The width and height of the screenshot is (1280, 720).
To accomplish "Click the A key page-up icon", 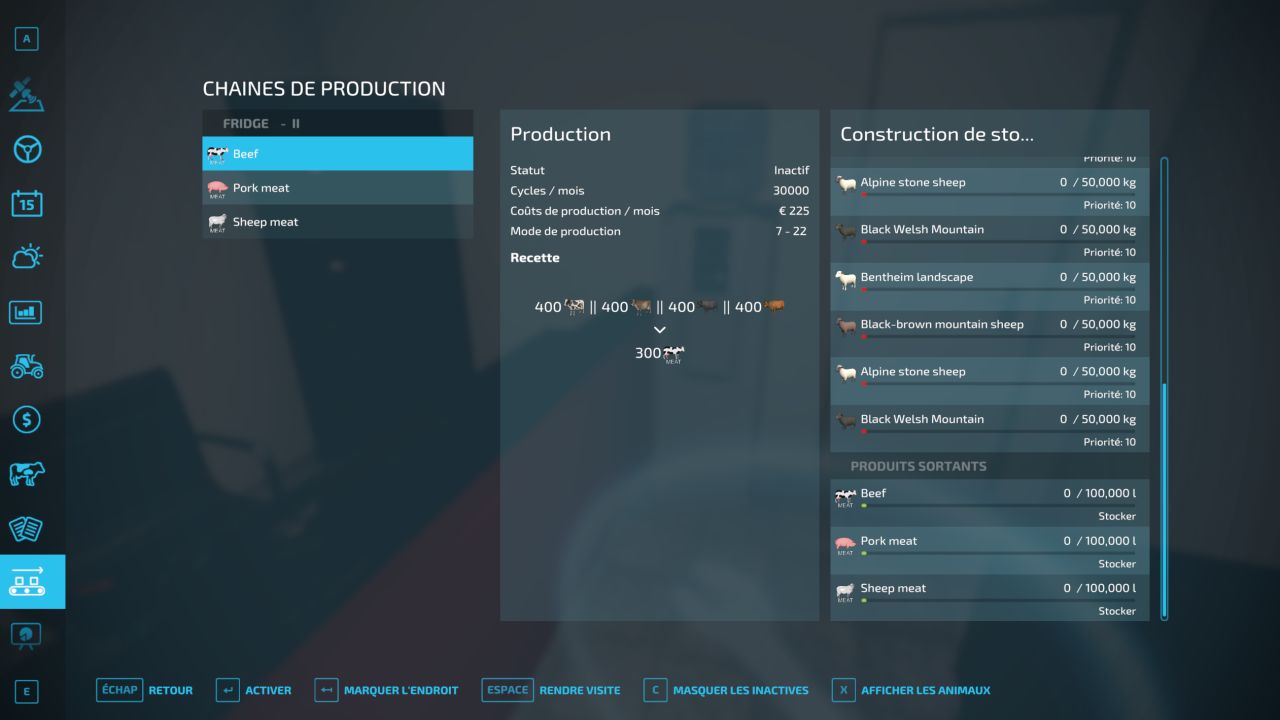I will coord(26,39).
